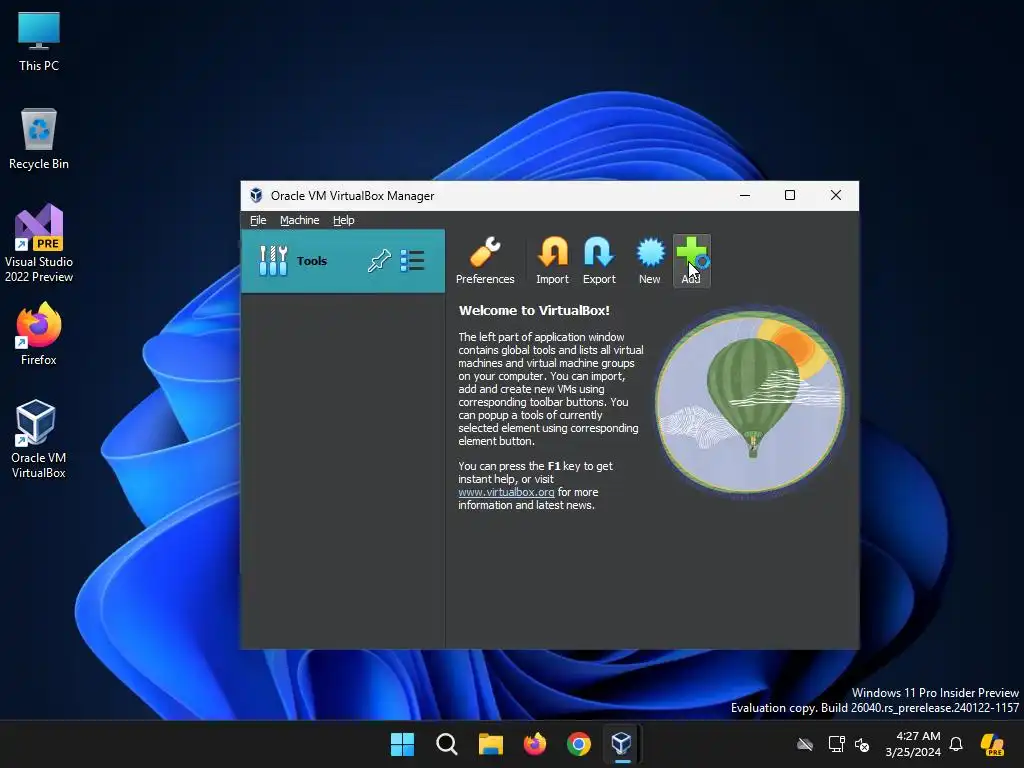
Task: Open the network tray icon
Action: (x=837, y=744)
